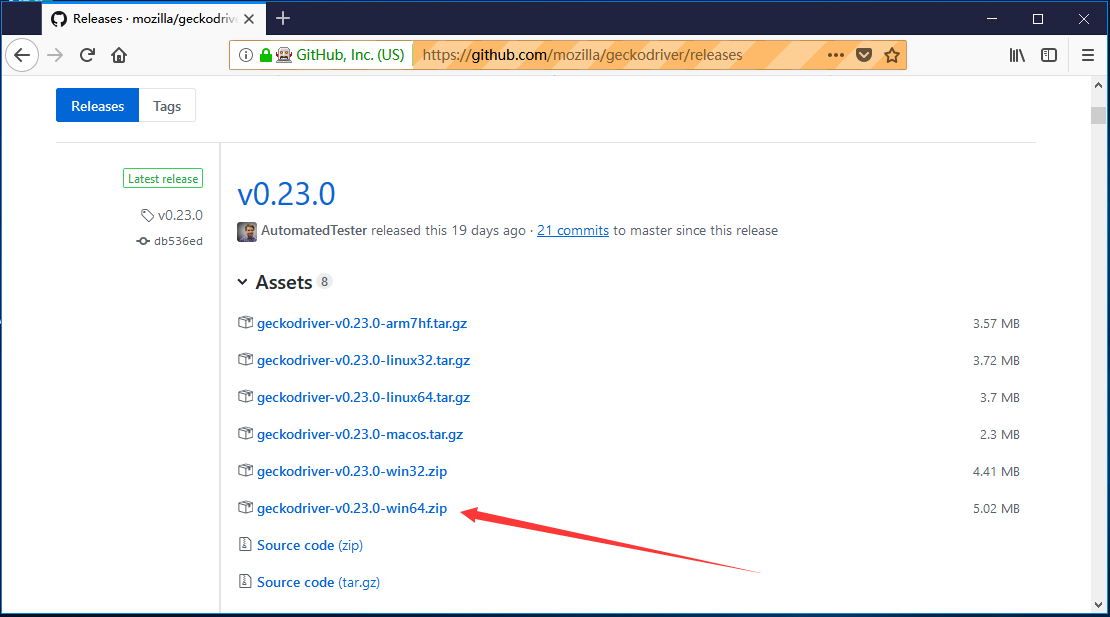Open the AutomatedTester profile link
The width and height of the screenshot is (1110, 617).
click(x=314, y=231)
